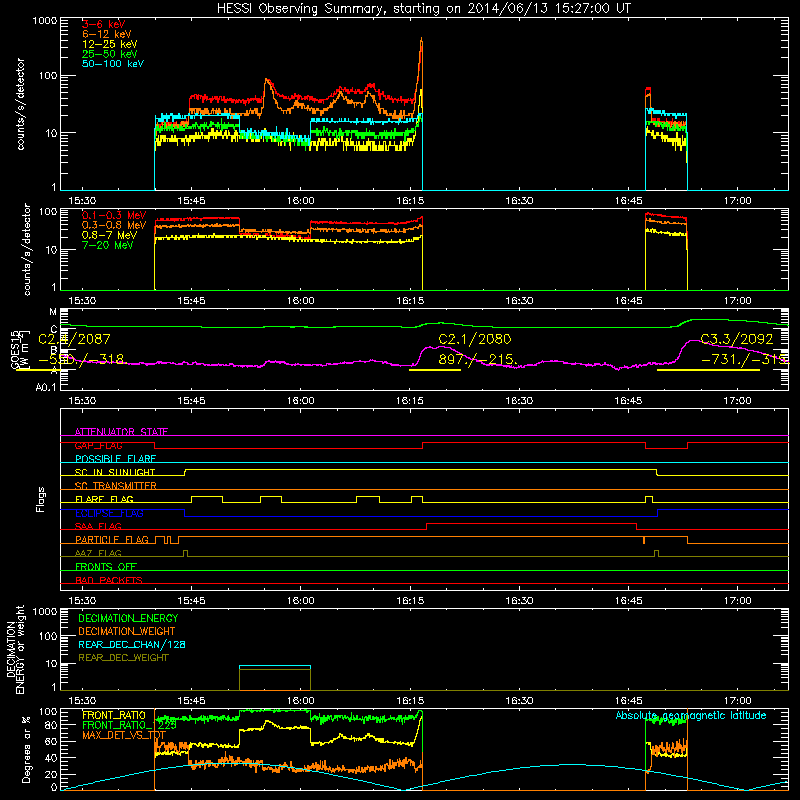Click the GAP_FLAG label
This screenshot has width=800, height=800.
pos(98,445)
